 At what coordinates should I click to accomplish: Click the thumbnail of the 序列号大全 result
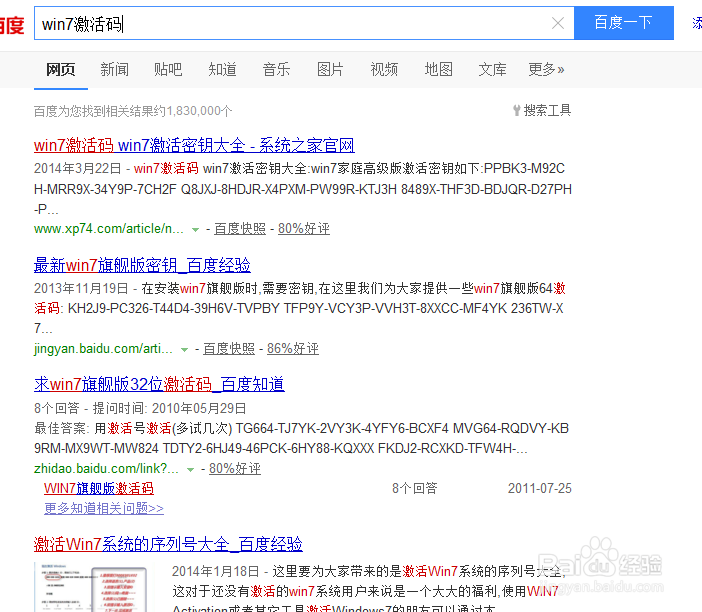coord(92,587)
